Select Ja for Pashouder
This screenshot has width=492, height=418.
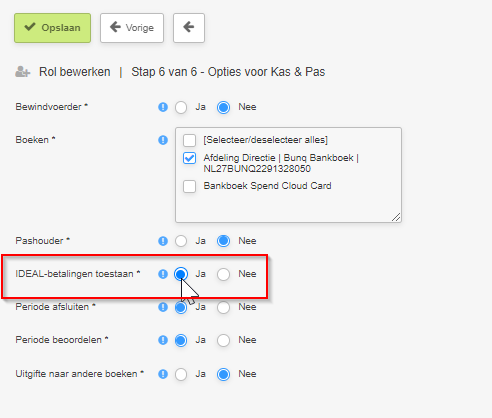pyautogui.click(x=181, y=241)
